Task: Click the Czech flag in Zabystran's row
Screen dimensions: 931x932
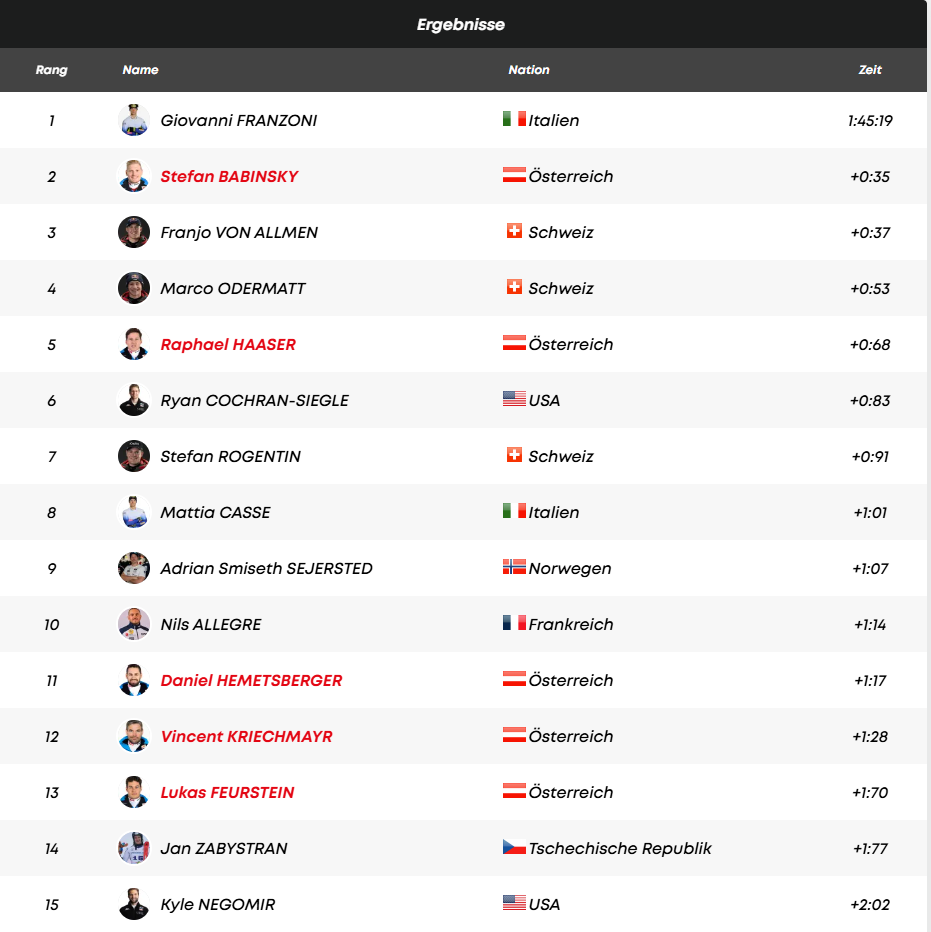Action: click(514, 847)
